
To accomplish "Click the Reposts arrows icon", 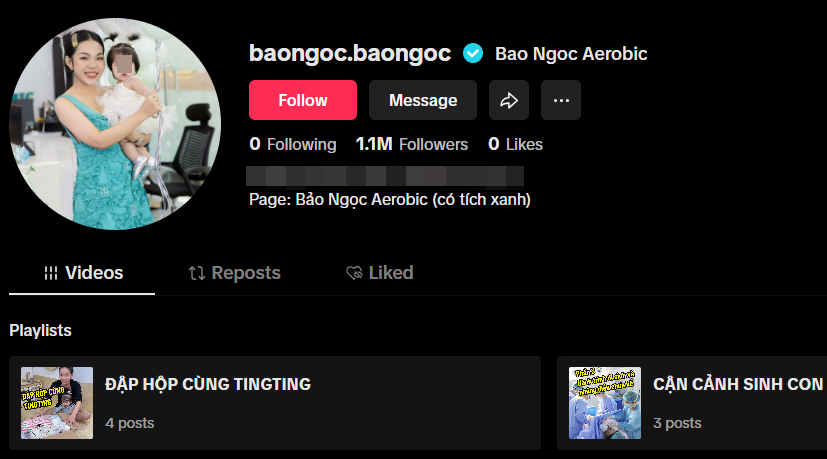I will (197, 273).
